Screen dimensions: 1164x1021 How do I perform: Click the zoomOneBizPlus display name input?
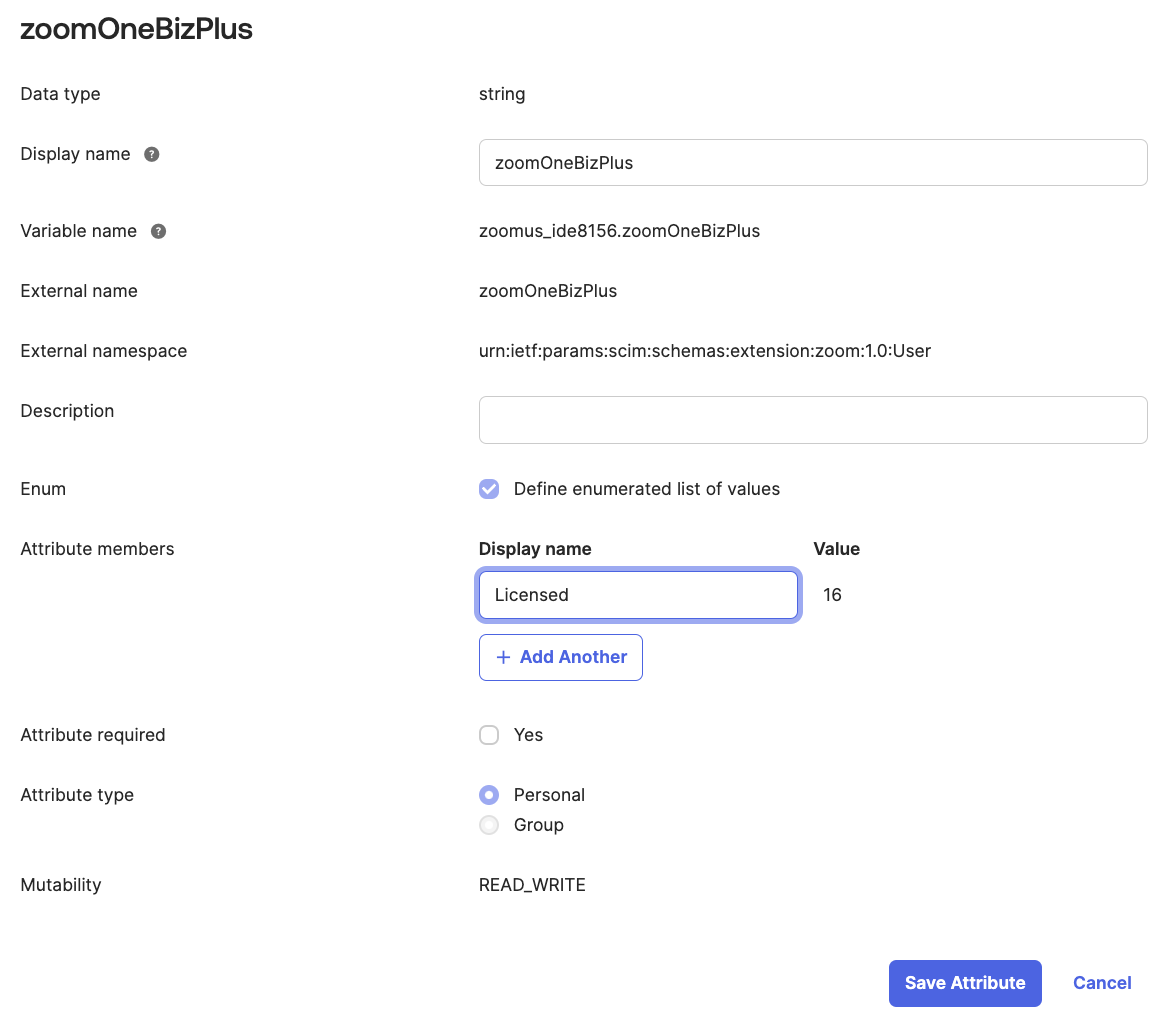point(812,162)
